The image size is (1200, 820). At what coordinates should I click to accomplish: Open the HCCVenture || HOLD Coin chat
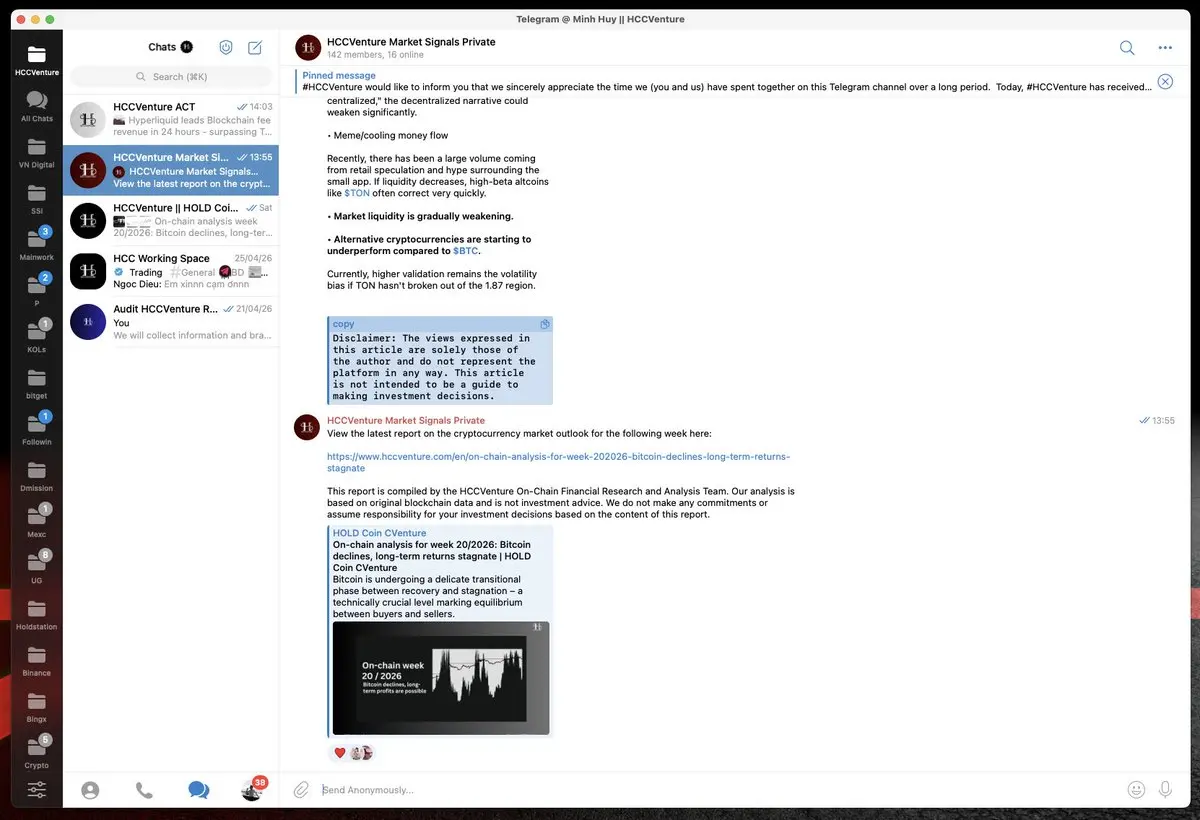click(x=171, y=221)
